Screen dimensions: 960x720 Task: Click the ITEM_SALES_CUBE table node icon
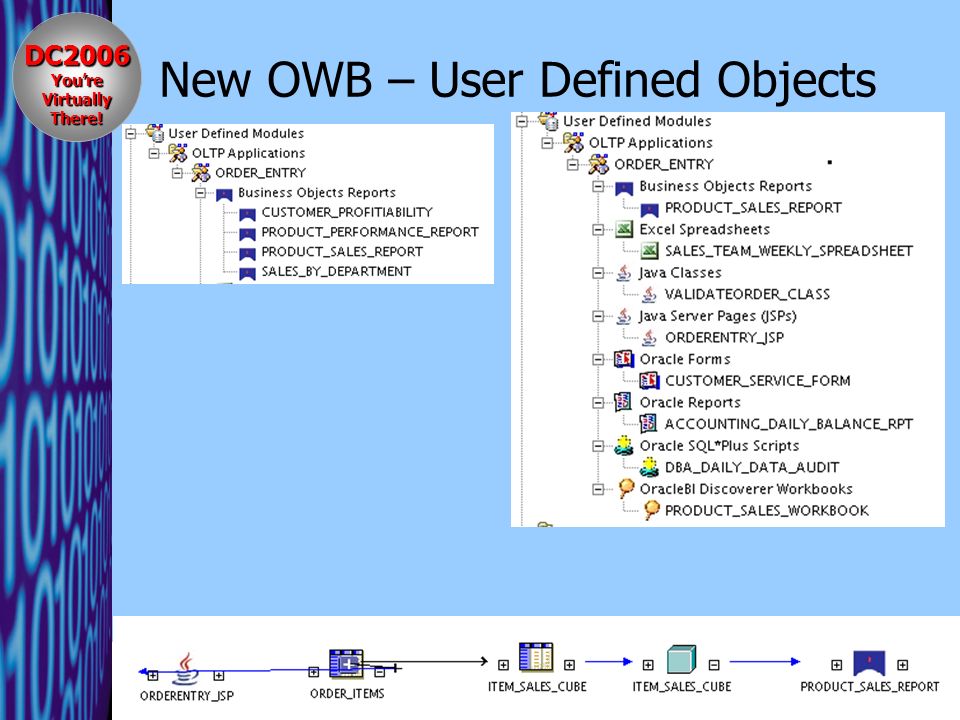pyautogui.click(x=536, y=657)
